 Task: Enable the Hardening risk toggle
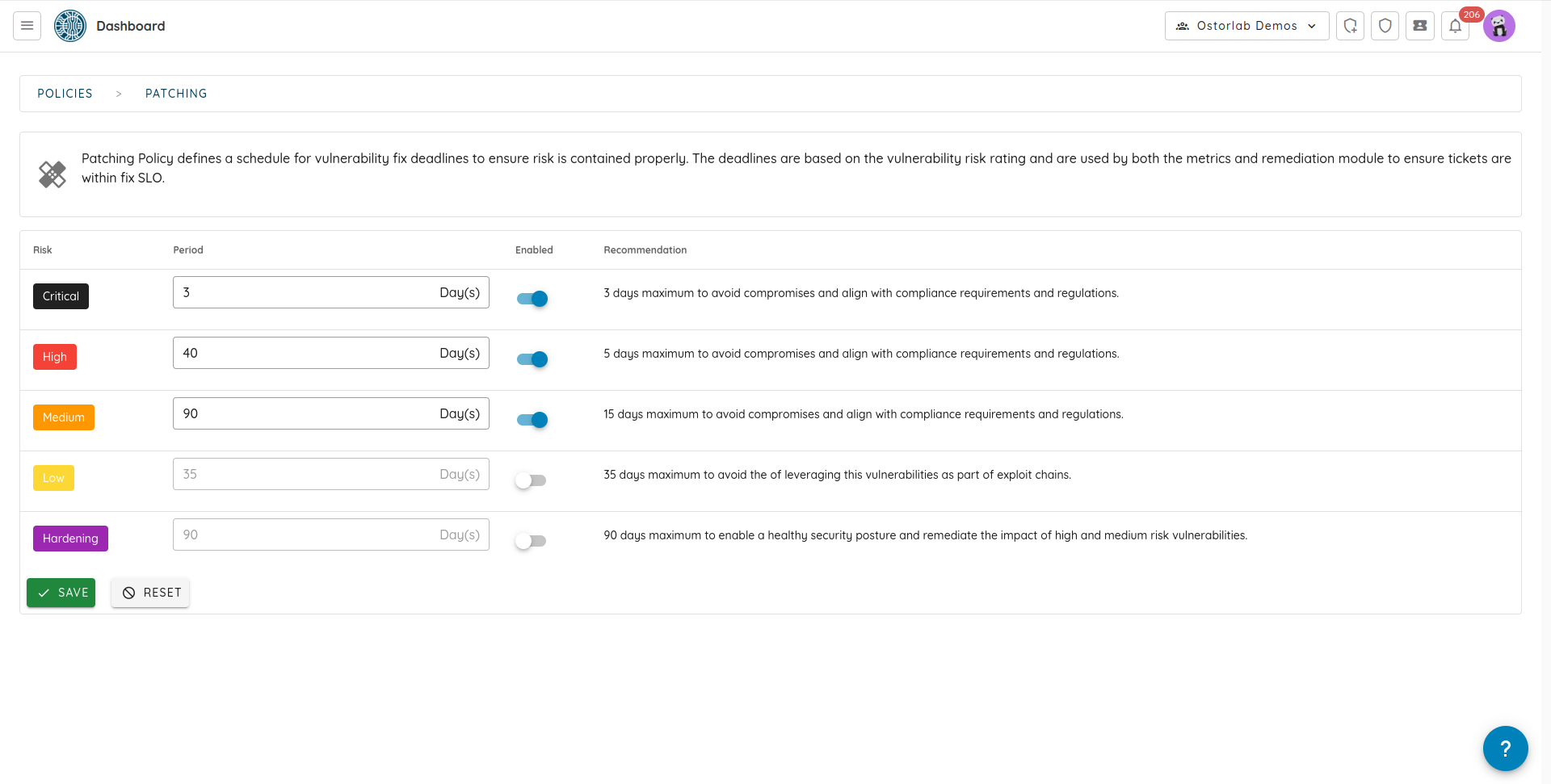[x=531, y=541]
